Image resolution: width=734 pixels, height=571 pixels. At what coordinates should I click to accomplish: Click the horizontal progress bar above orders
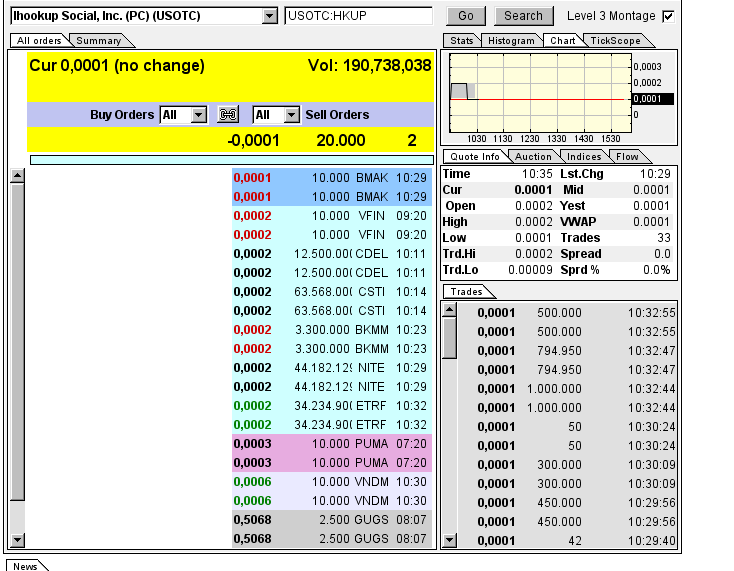point(232,159)
